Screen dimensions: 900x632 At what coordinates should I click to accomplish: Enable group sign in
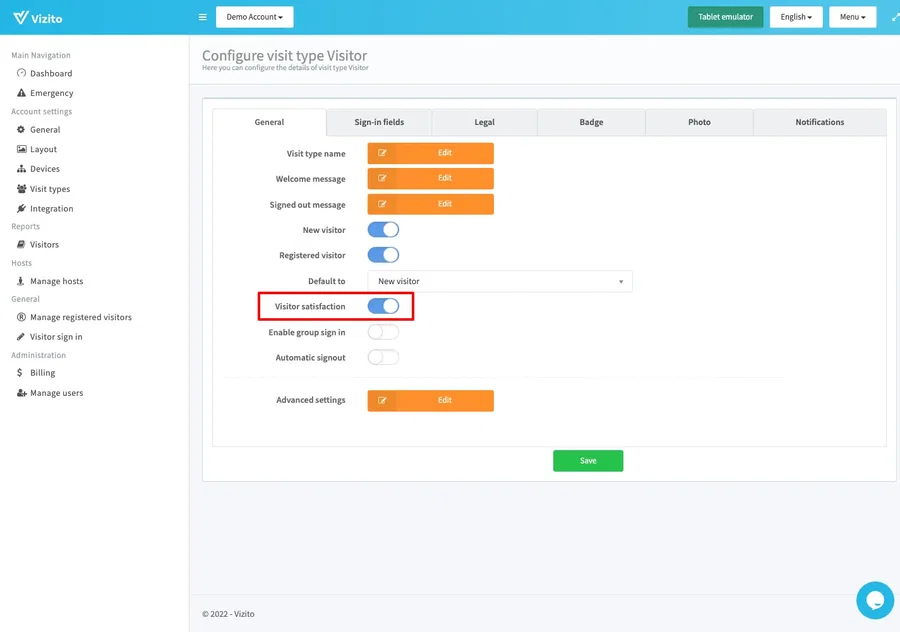(x=383, y=331)
